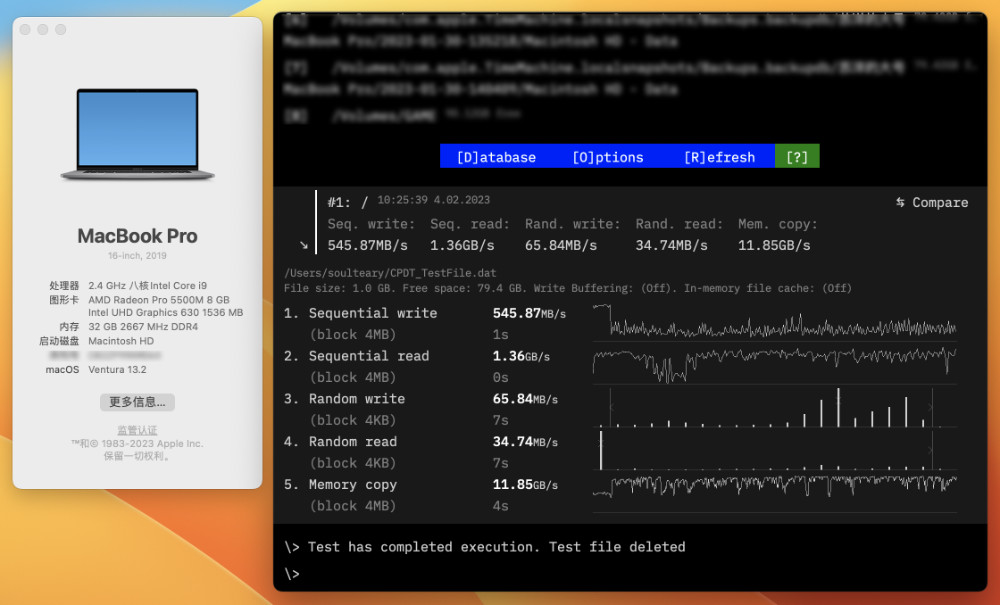
Task: Click the detailed result 34.74MB/s
Action: click(525, 442)
